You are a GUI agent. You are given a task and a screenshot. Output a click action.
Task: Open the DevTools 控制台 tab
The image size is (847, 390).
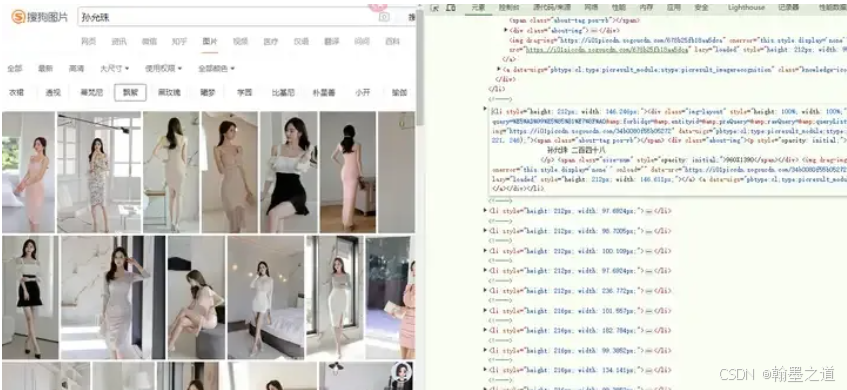click(x=509, y=8)
